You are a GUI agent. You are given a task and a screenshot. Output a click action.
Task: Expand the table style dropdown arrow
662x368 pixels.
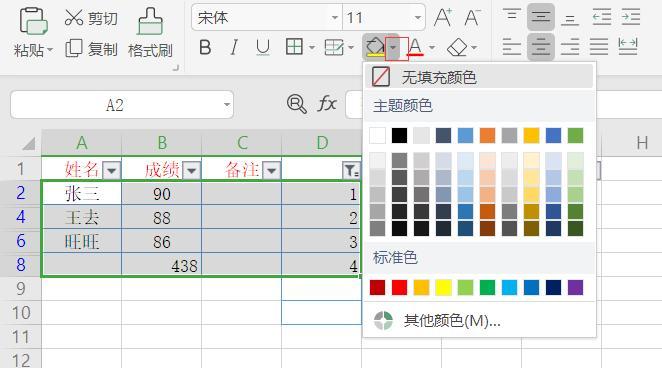tap(351, 47)
